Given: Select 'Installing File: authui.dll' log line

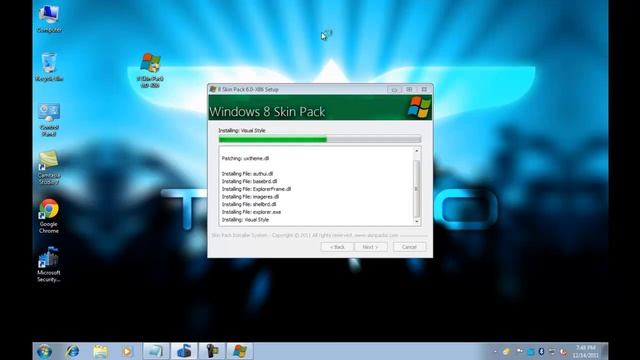Looking at the screenshot, I should pyautogui.click(x=247, y=173).
